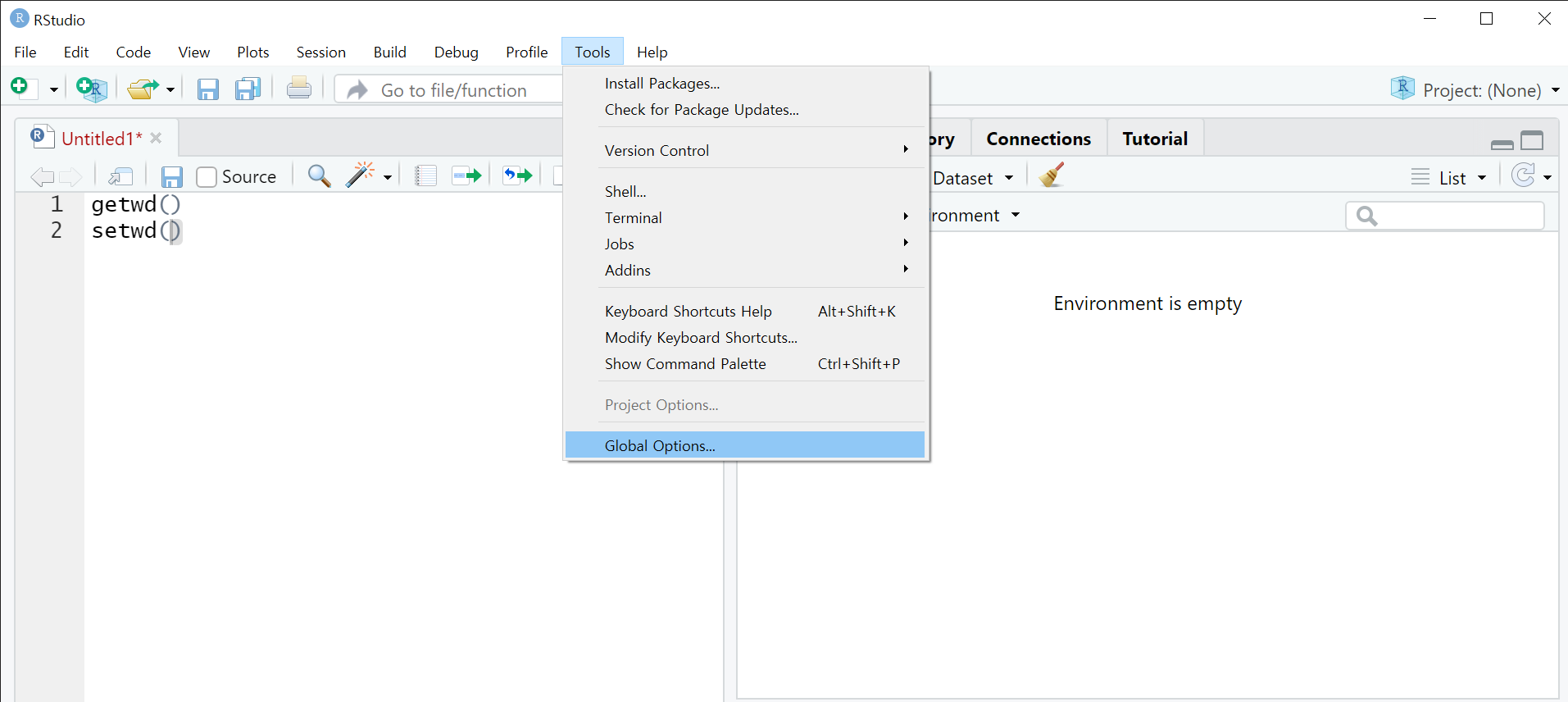Go back to previous source location
Image resolution: width=1568 pixels, height=702 pixels.
click(42, 176)
